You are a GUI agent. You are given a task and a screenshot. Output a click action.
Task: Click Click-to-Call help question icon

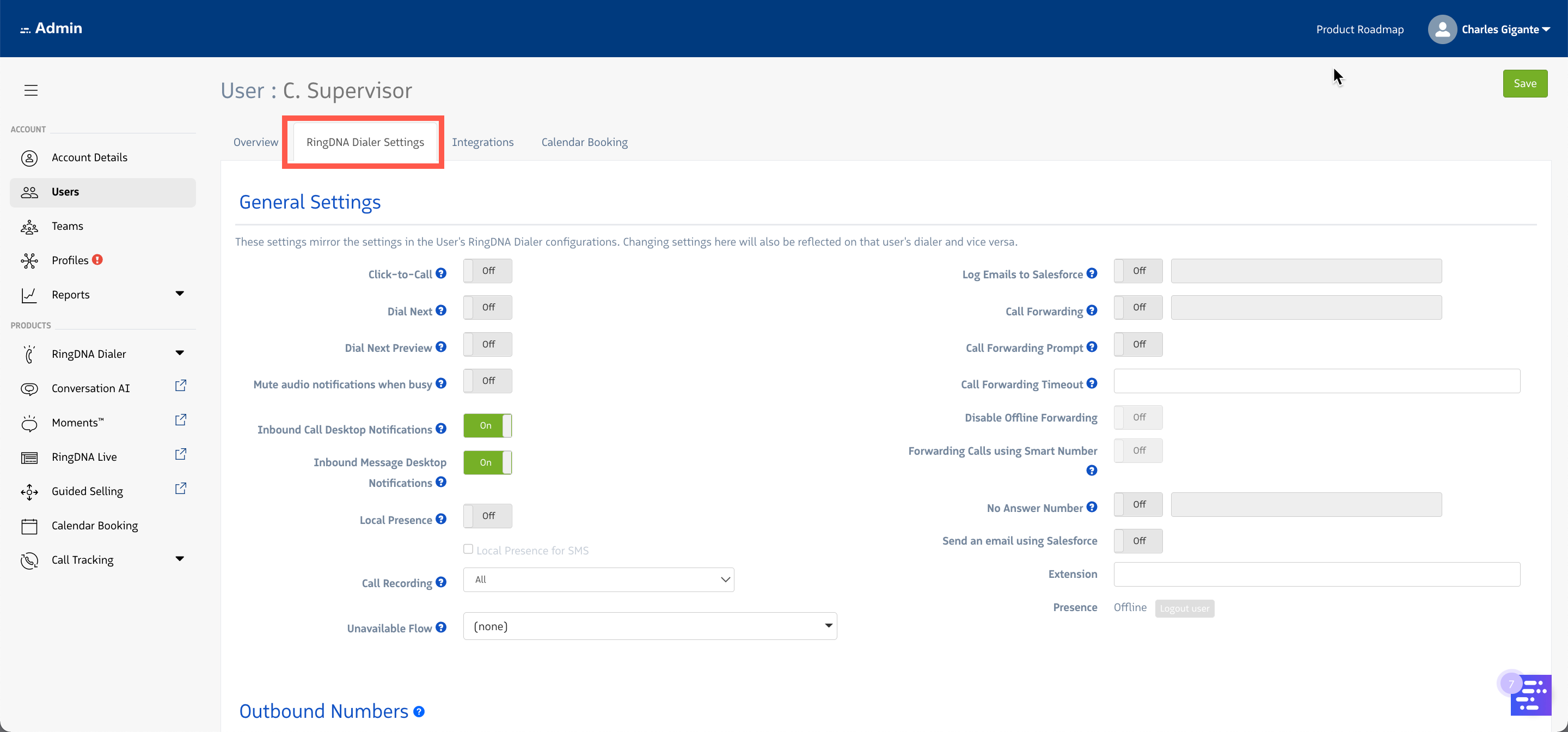tap(442, 273)
